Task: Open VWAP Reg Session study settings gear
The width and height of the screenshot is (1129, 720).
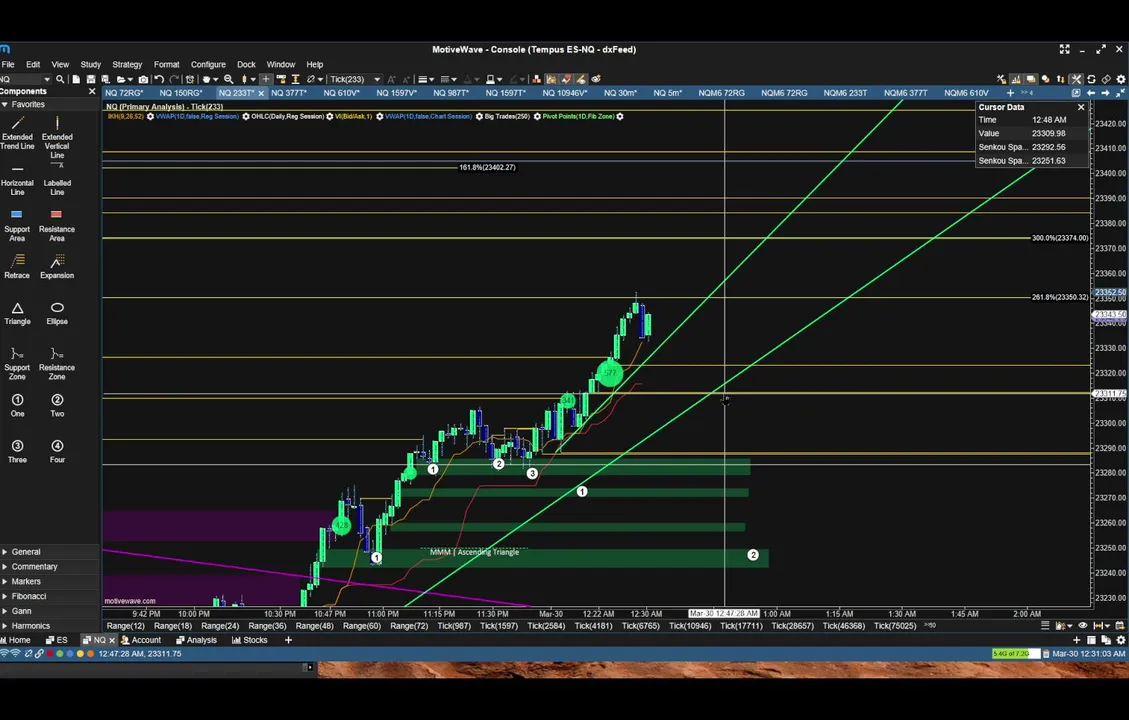Action: (246, 117)
